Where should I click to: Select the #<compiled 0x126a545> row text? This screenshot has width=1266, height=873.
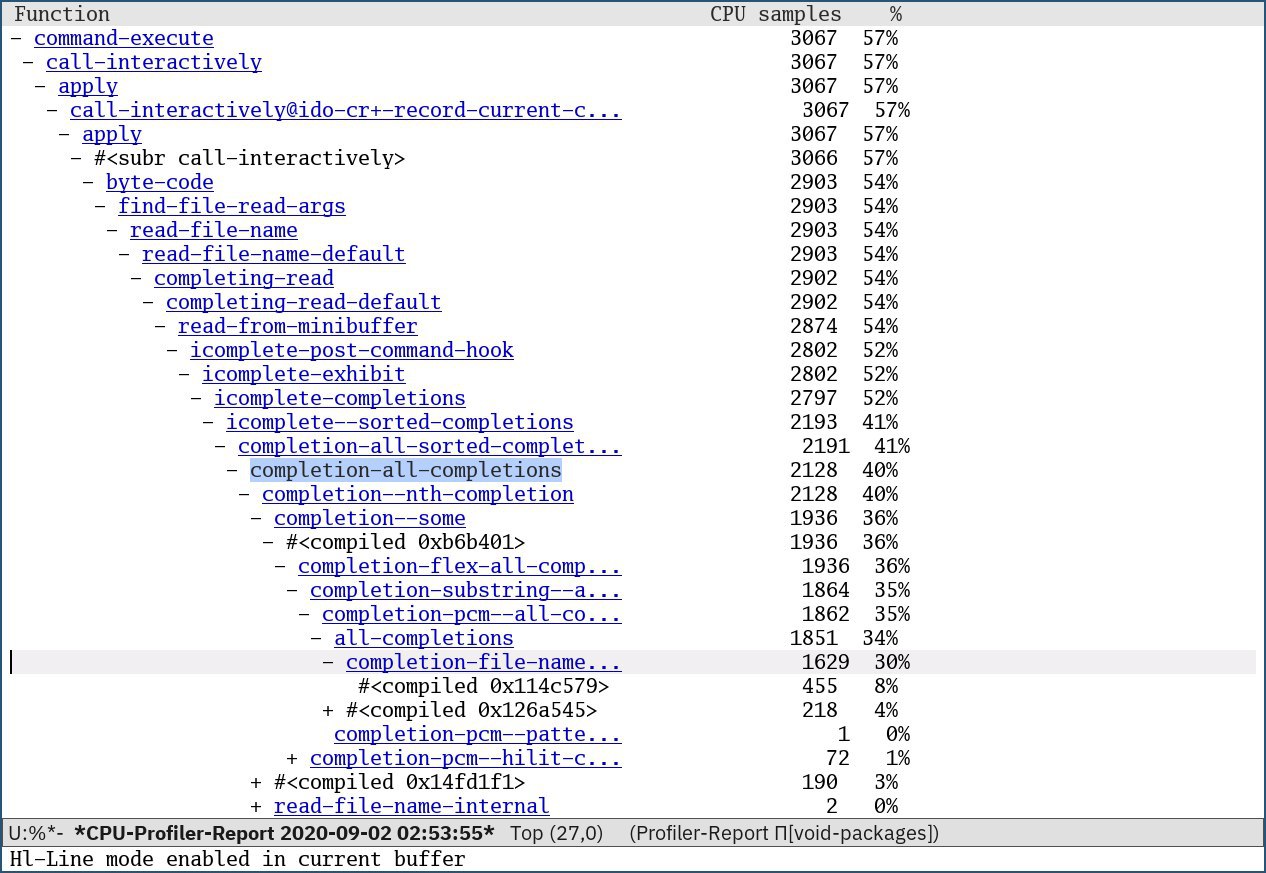coord(472,710)
